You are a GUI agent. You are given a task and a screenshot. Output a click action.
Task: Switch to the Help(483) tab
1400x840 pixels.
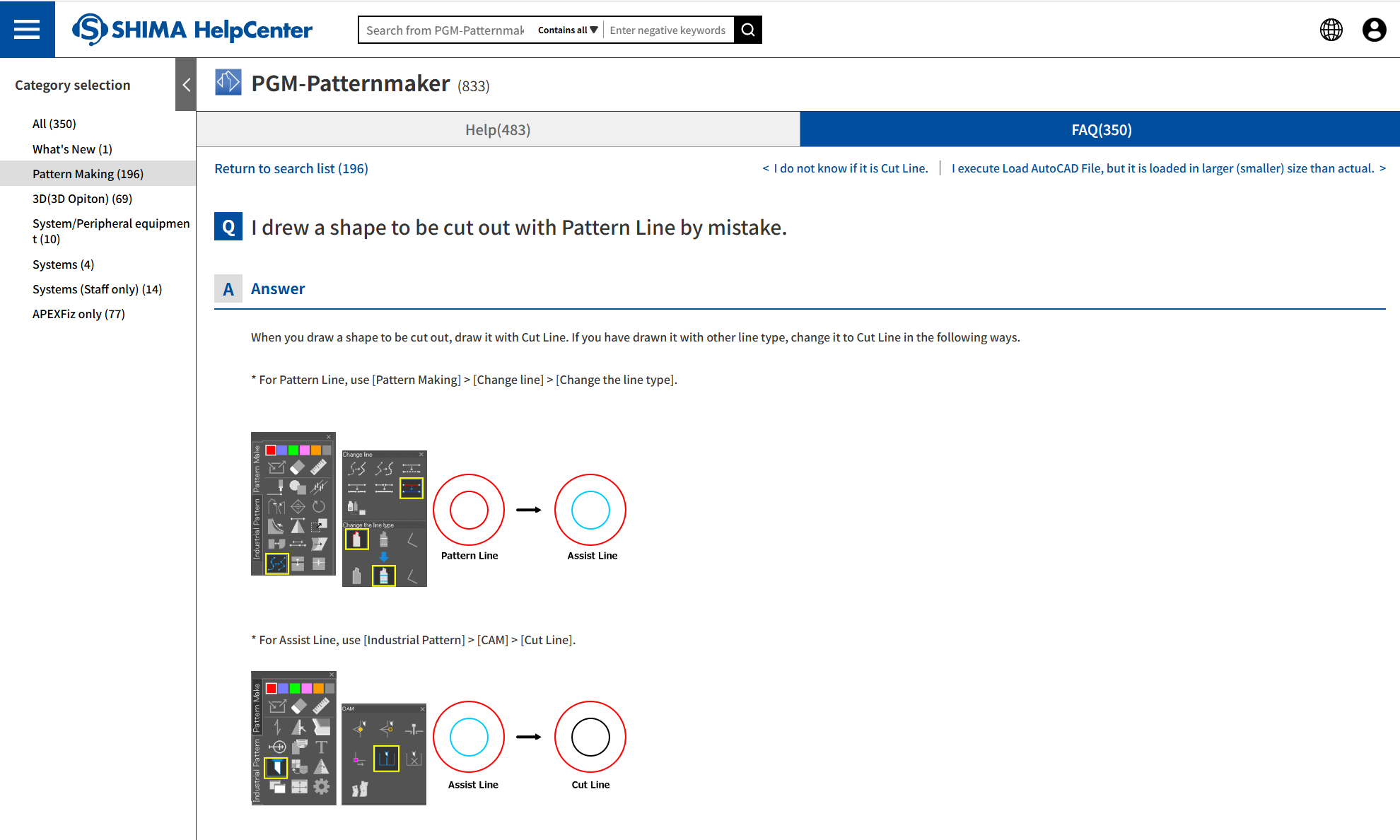[x=498, y=129]
